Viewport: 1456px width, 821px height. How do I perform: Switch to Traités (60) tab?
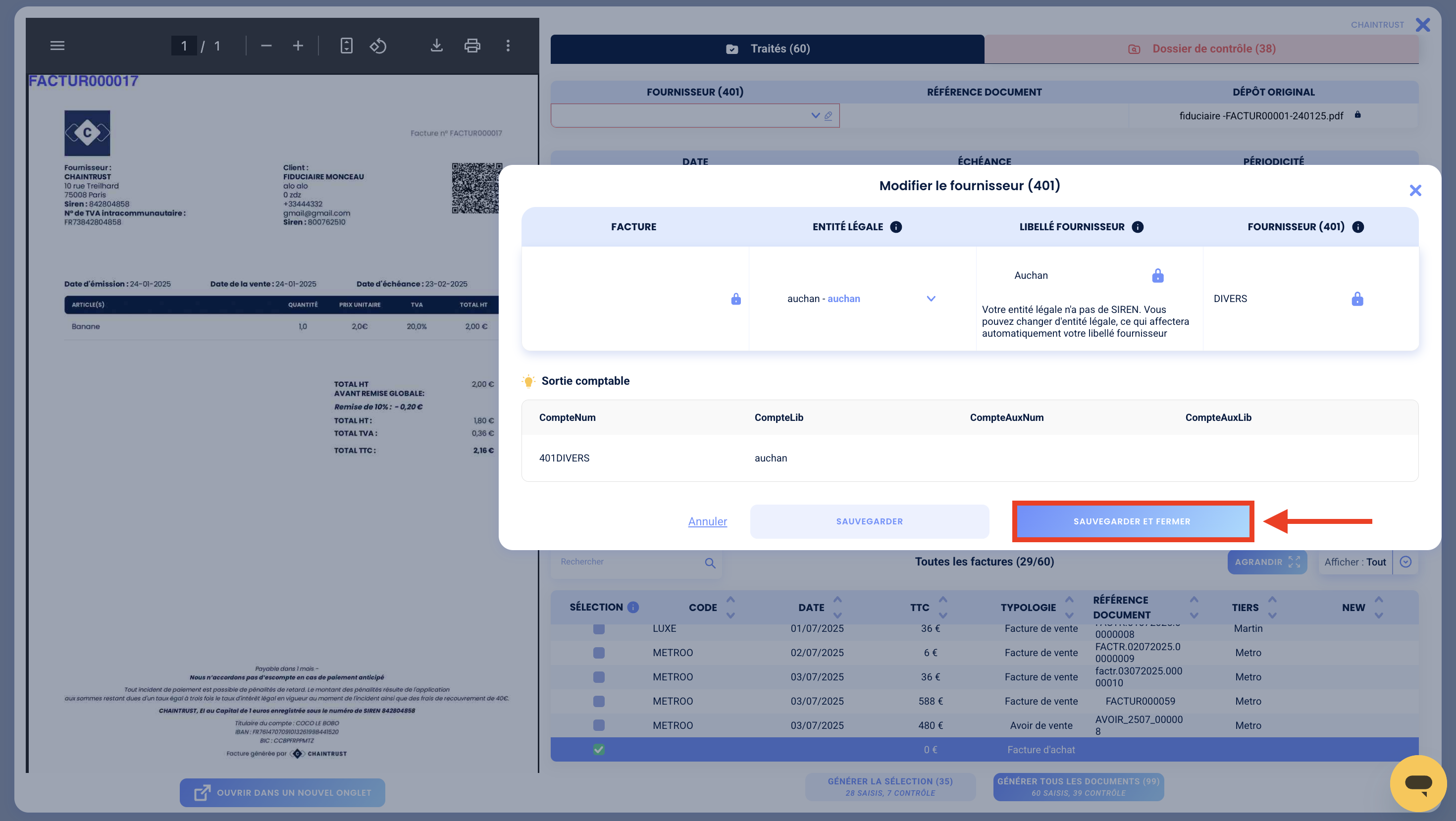(767, 49)
